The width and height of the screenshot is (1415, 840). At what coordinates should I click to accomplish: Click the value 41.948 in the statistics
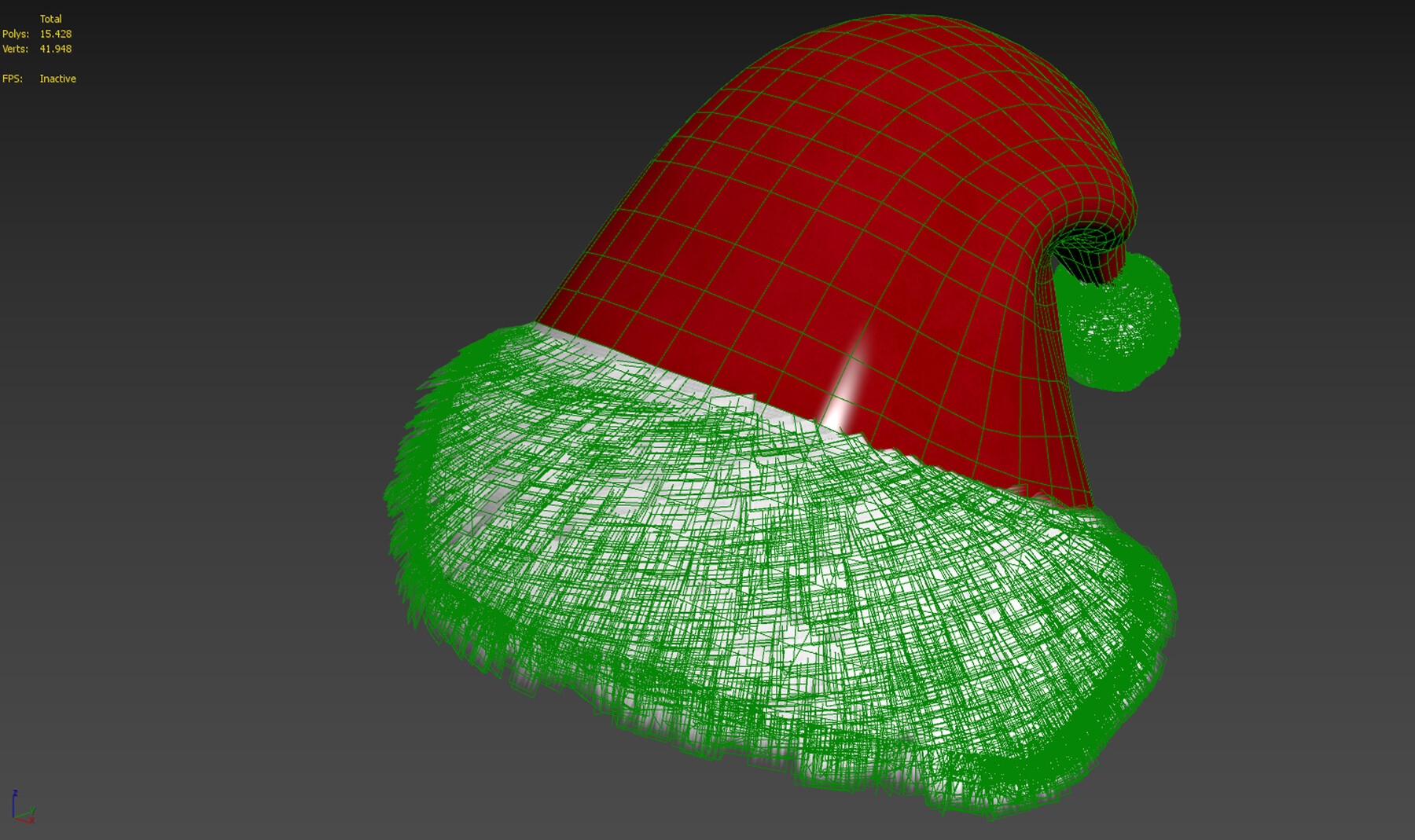[54, 49]
